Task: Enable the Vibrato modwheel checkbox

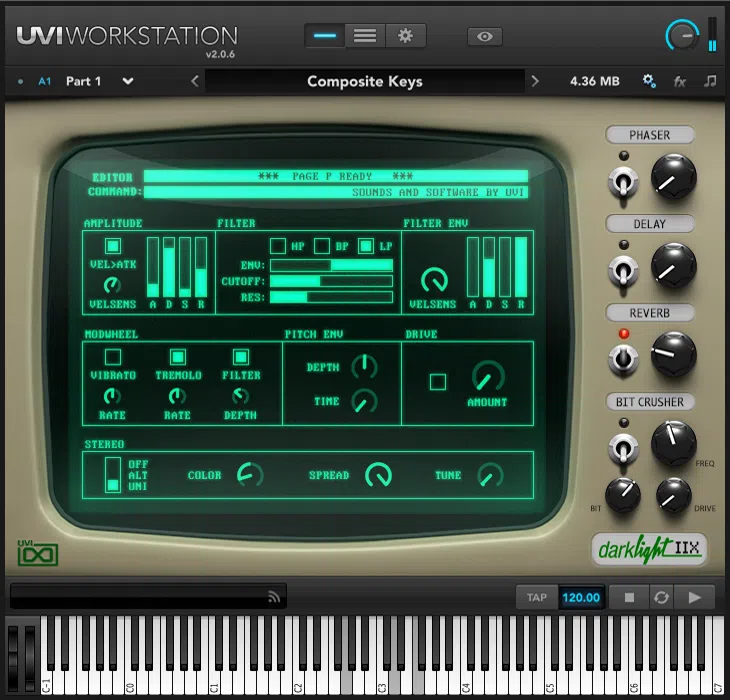Action: click(x=113, y=357)
